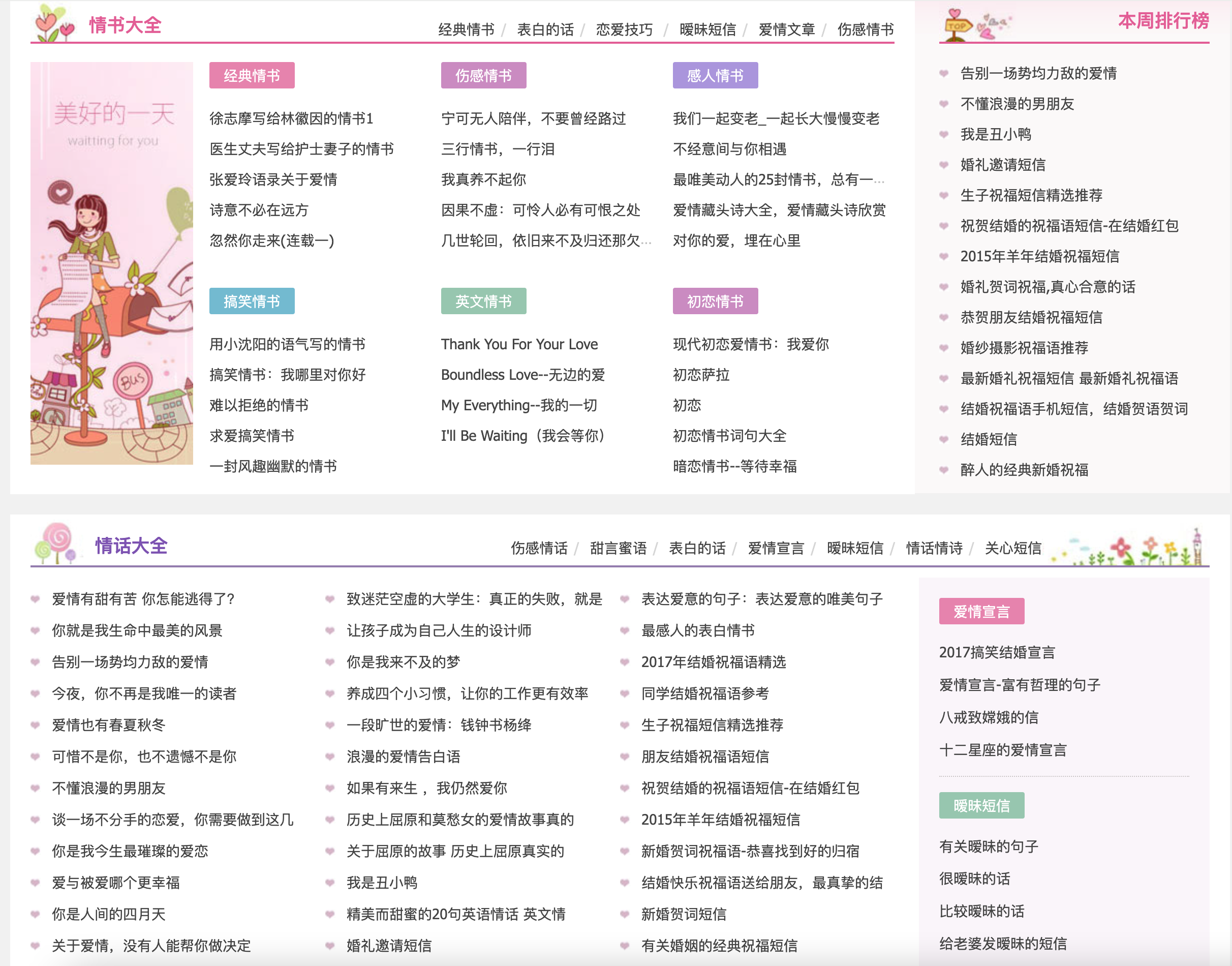The height and width of the screenshot is (966, 1232).
Task: Click the green 暧昧短信 sidebar tag
Action: pyautogui.click(x=981, y=805)
